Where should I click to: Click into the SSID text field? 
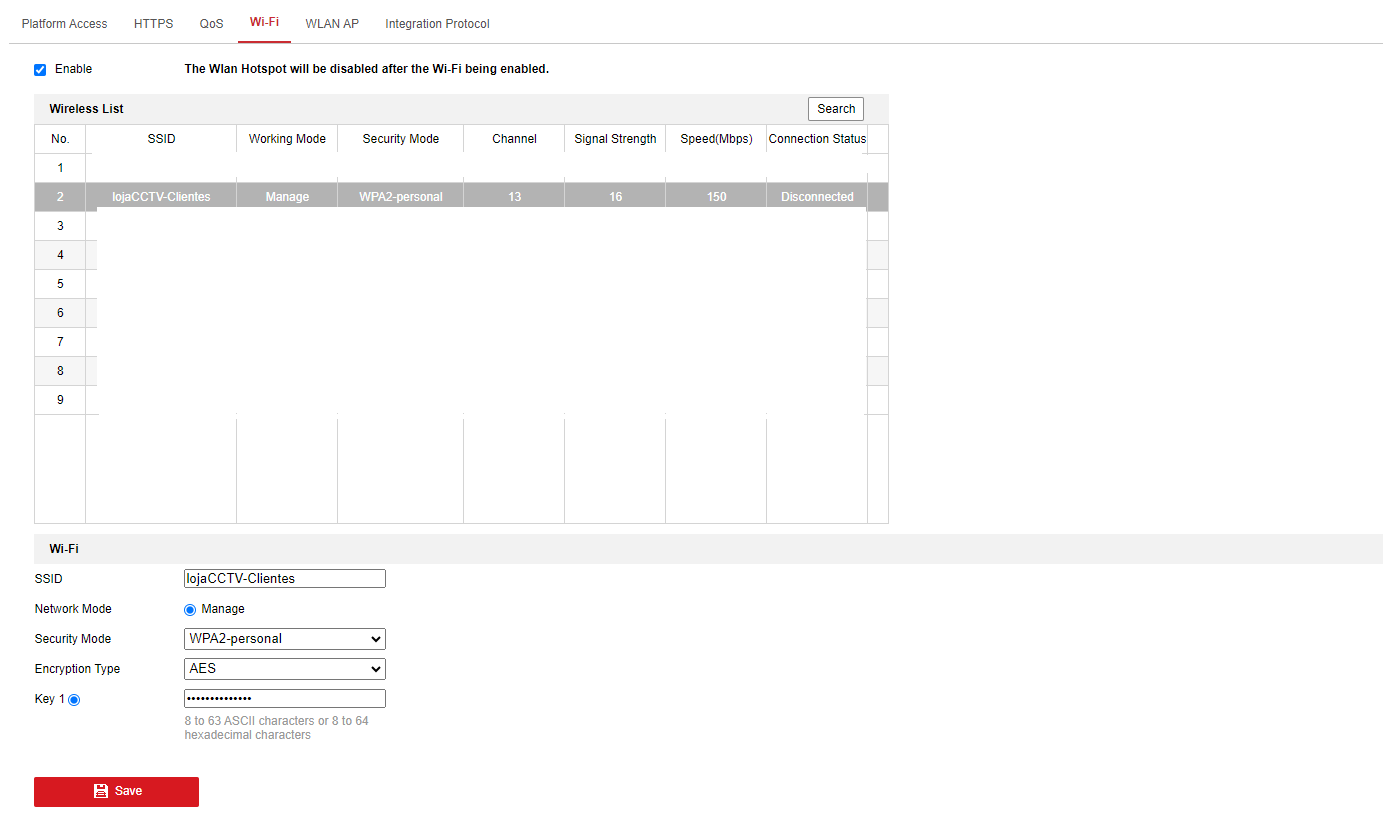coord(285,578)
